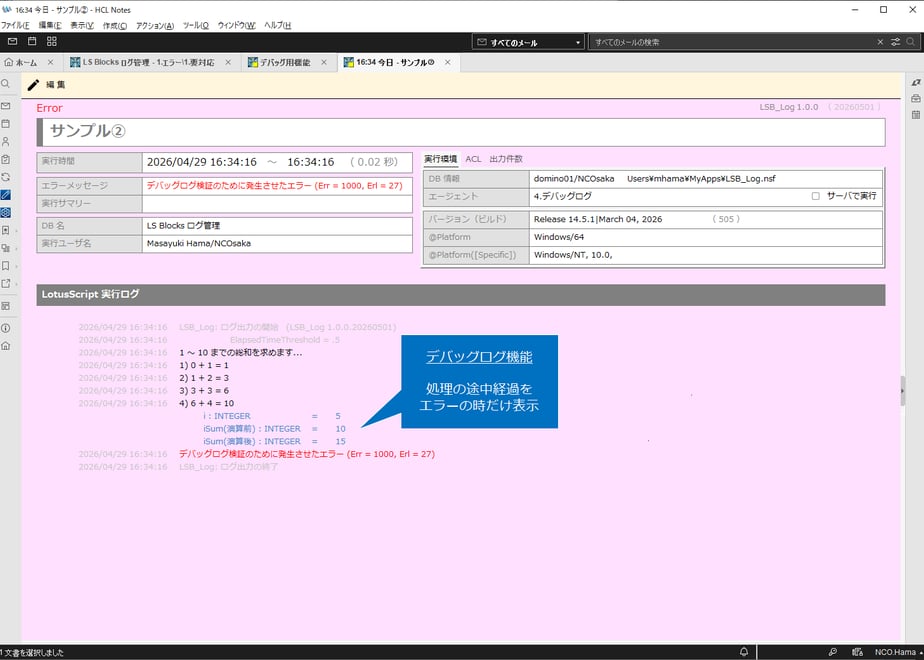Image resolution: width=924 pixels, height=660 pixels.
Task: Switch to the ホーム tab
Action: pos(21,62)
